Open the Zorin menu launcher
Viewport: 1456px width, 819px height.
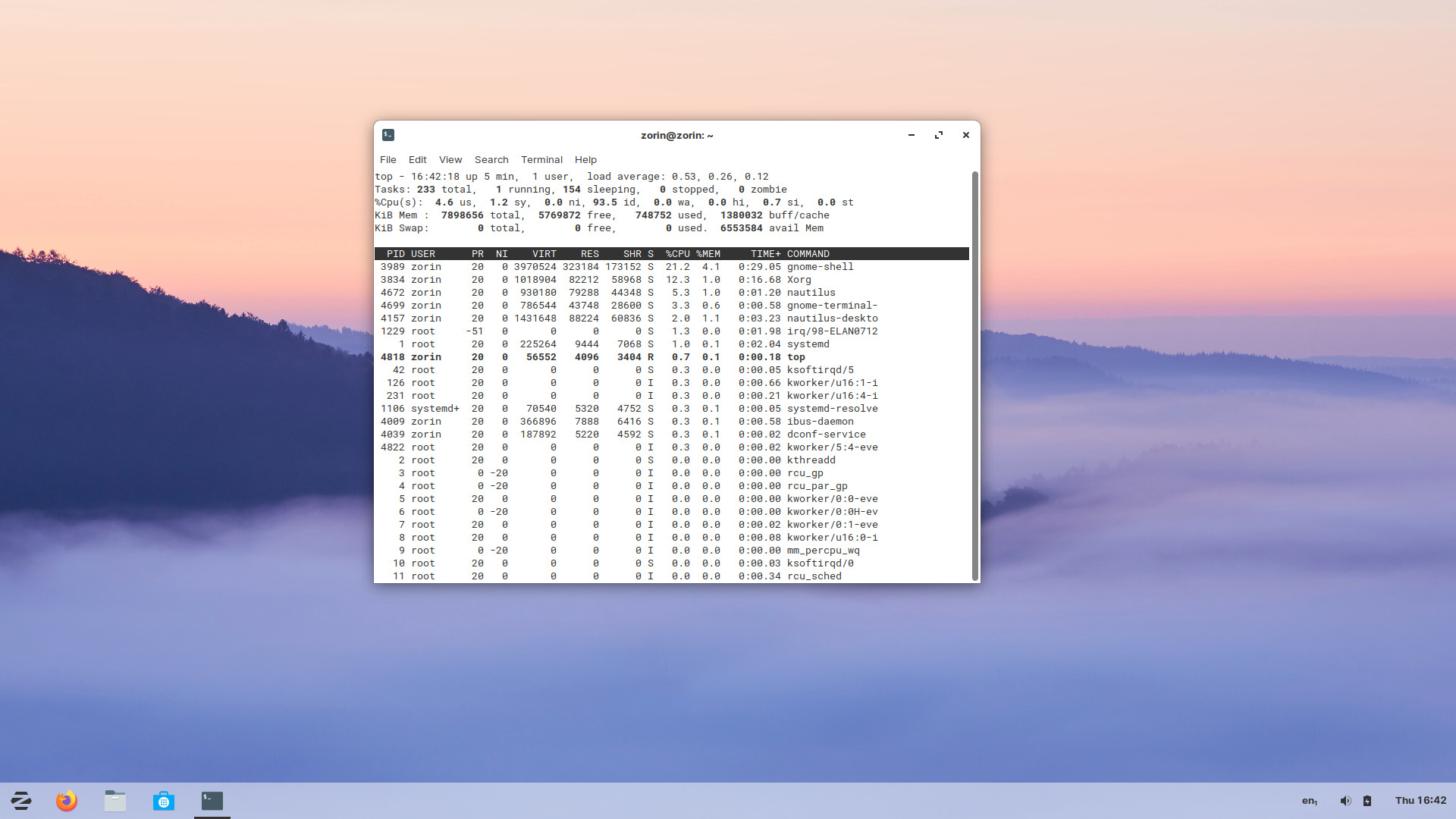coord(20,800)
